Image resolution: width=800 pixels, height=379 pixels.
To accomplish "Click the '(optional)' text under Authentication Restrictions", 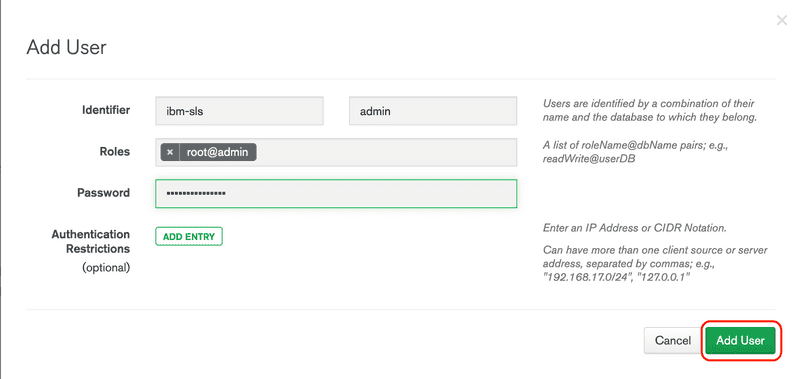I will point(106,268).
